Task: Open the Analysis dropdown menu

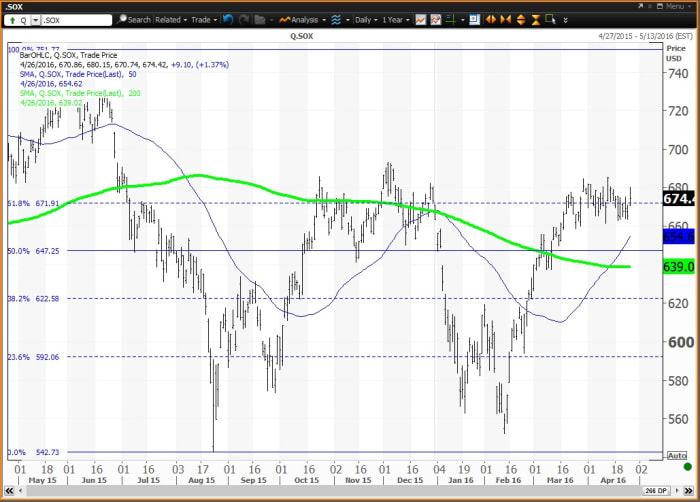Action: [x=302, y=20]
